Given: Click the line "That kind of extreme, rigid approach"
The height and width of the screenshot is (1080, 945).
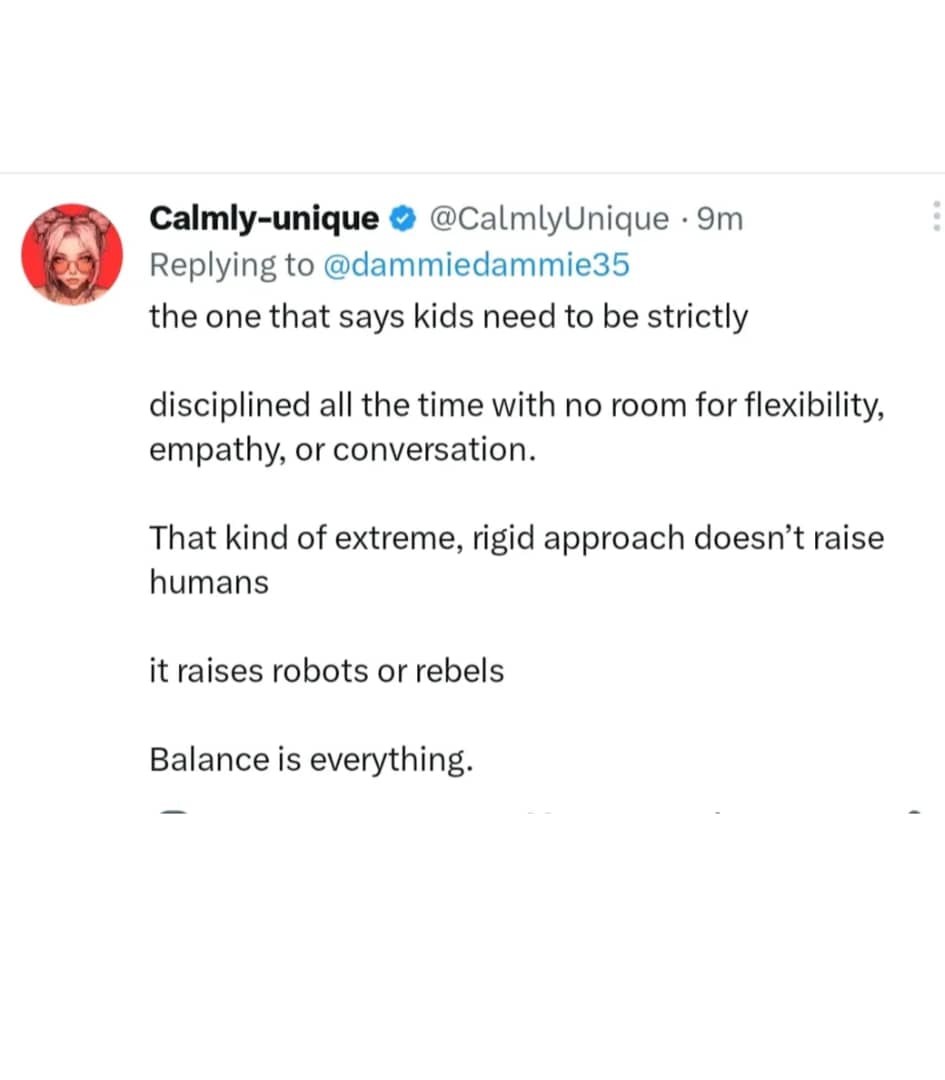Looking at the screenshot, I should pos(516,538).
